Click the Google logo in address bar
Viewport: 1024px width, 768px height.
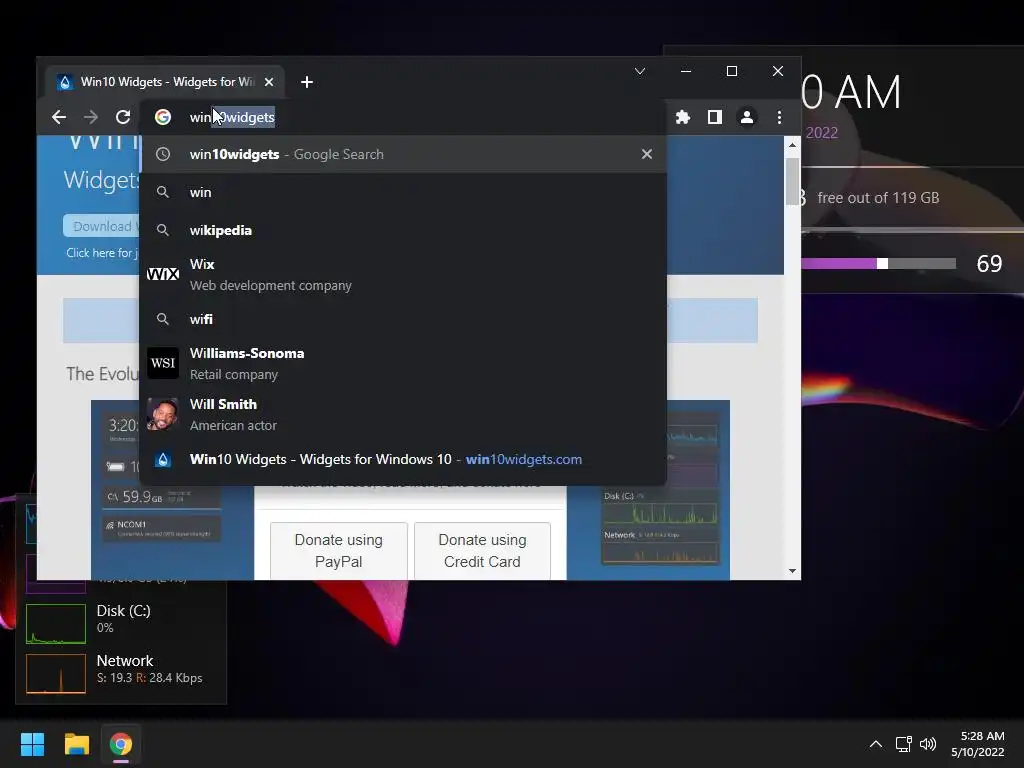pyautogui.click(x=163, y=117)
